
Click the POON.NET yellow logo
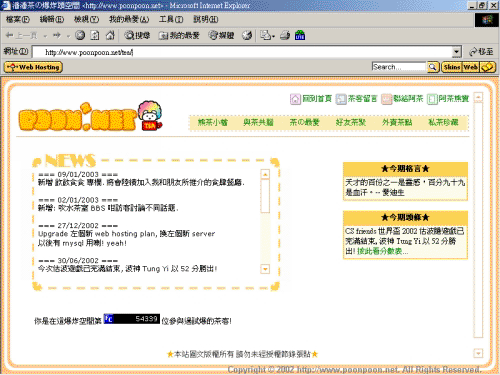click(78, 118)
